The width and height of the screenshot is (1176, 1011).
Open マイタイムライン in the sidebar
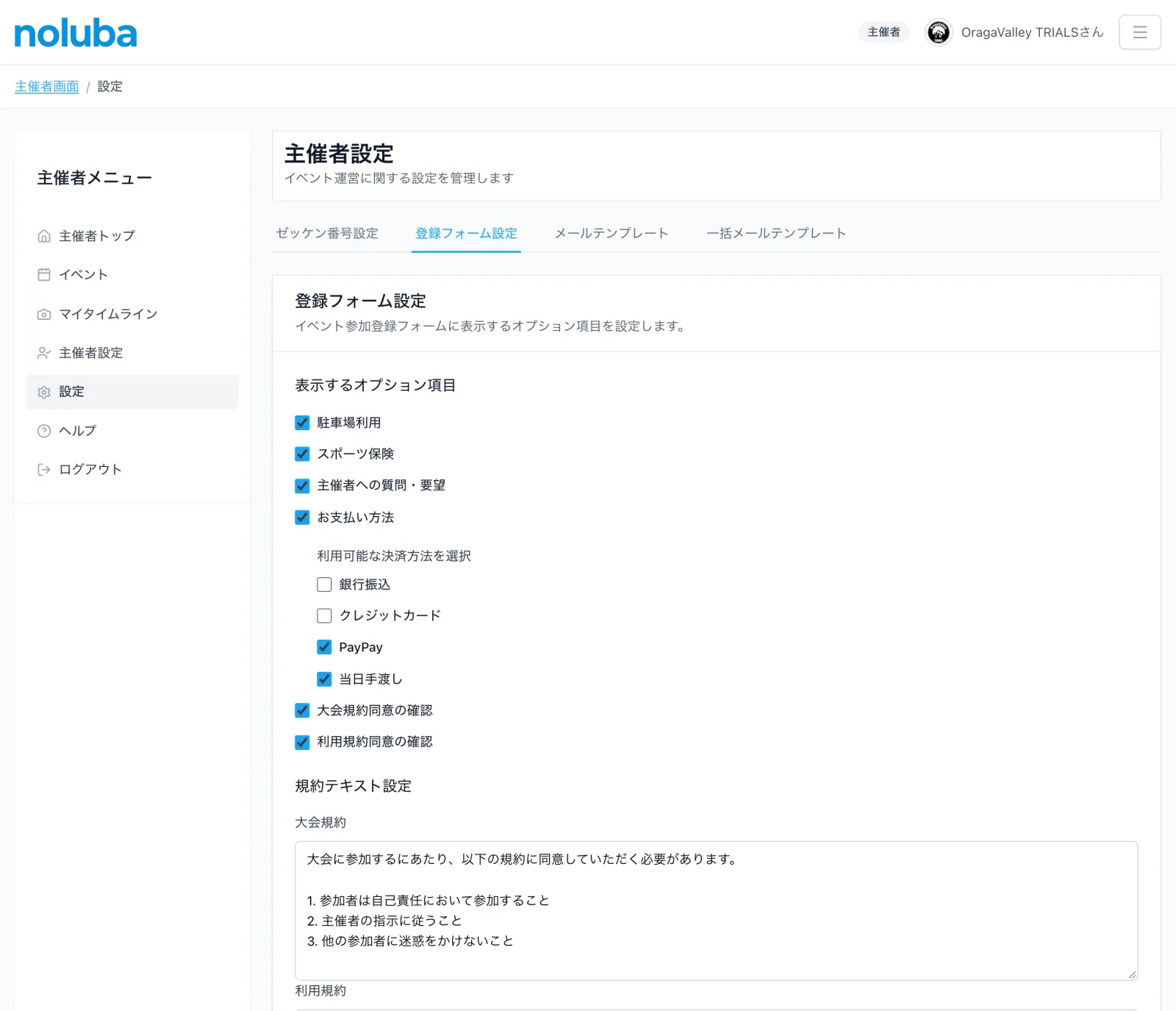coord(132,314)
